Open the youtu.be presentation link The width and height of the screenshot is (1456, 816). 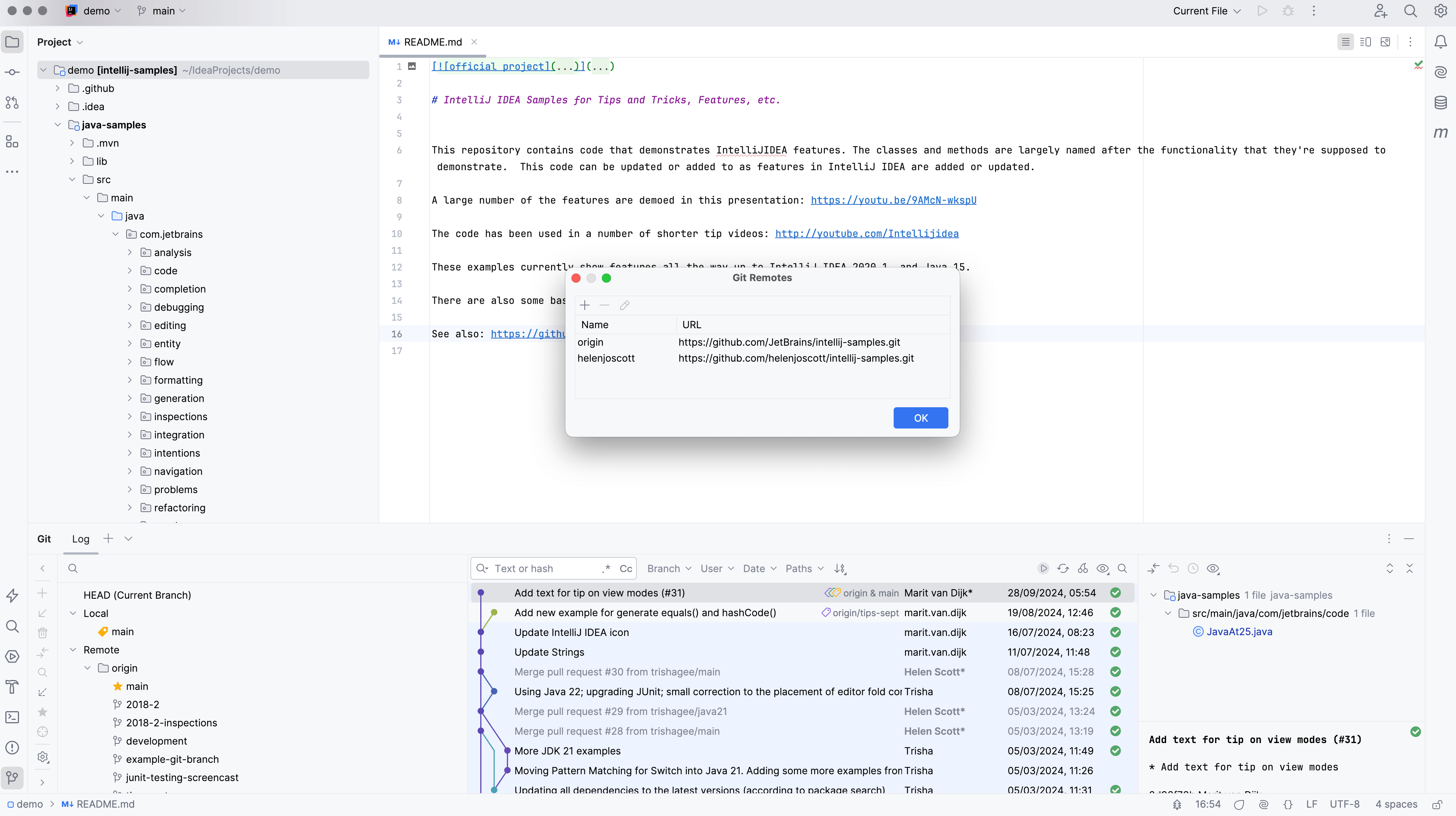893,200
